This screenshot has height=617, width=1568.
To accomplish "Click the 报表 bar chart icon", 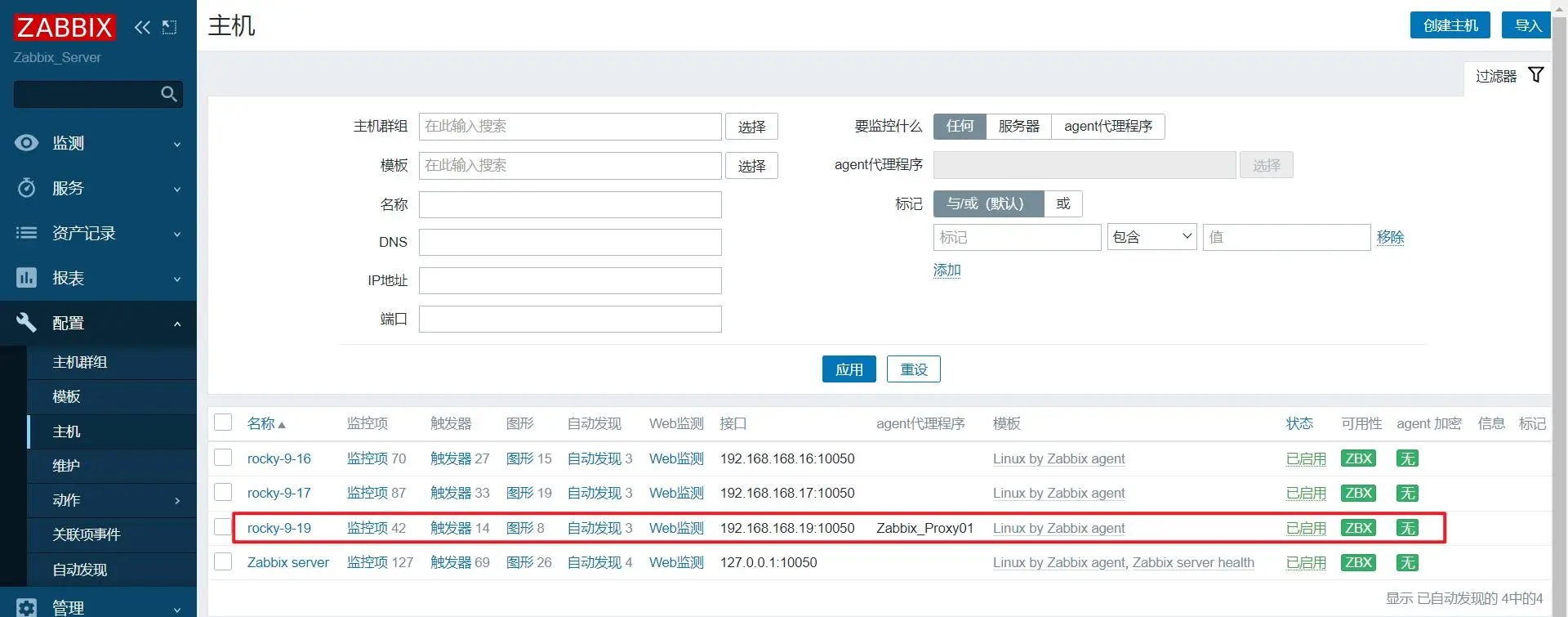I will [26, 278].
